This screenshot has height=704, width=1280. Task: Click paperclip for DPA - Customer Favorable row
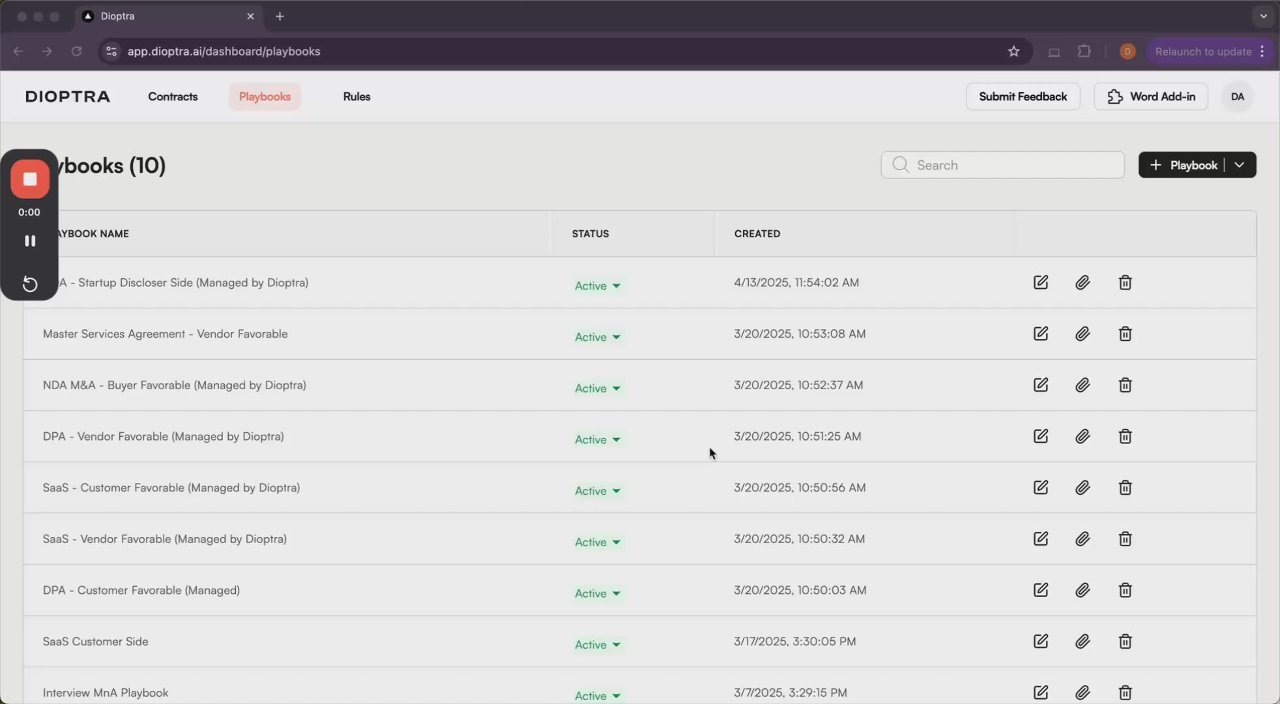(1082, 590)
